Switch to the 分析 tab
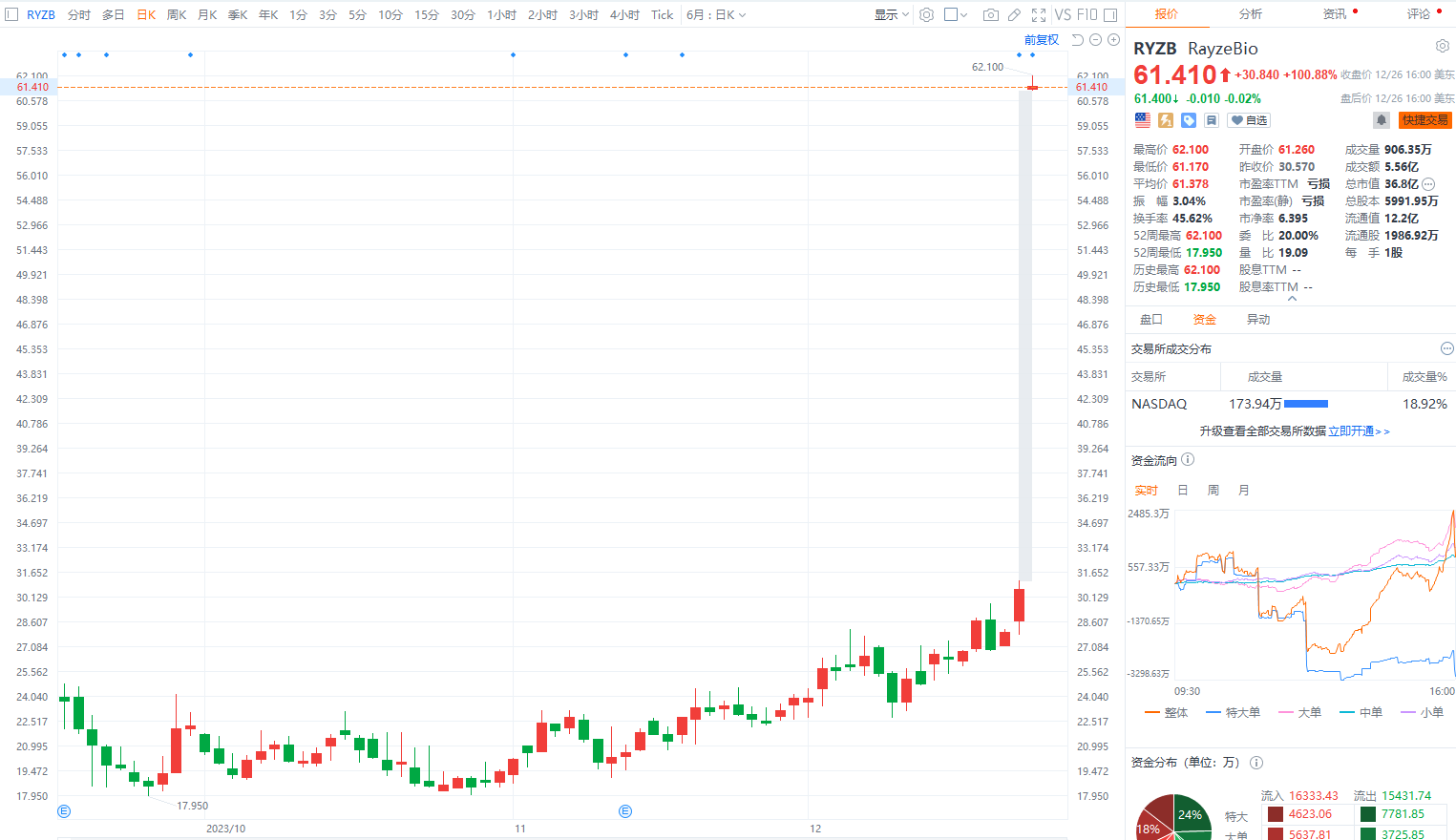The image size is (1456, 840). [1250, 14]
